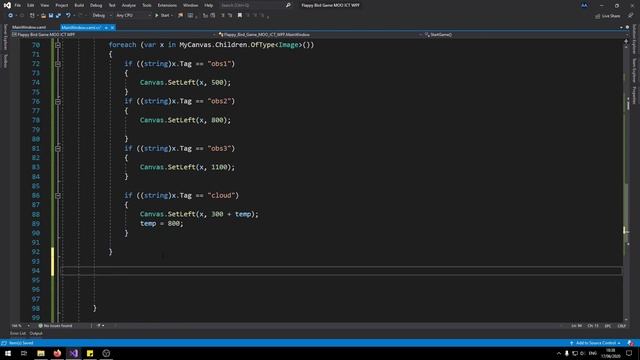Click the Live Share button label
This screenshot has width=640, height=360.
pyautogui.click(x=611, y=16)
